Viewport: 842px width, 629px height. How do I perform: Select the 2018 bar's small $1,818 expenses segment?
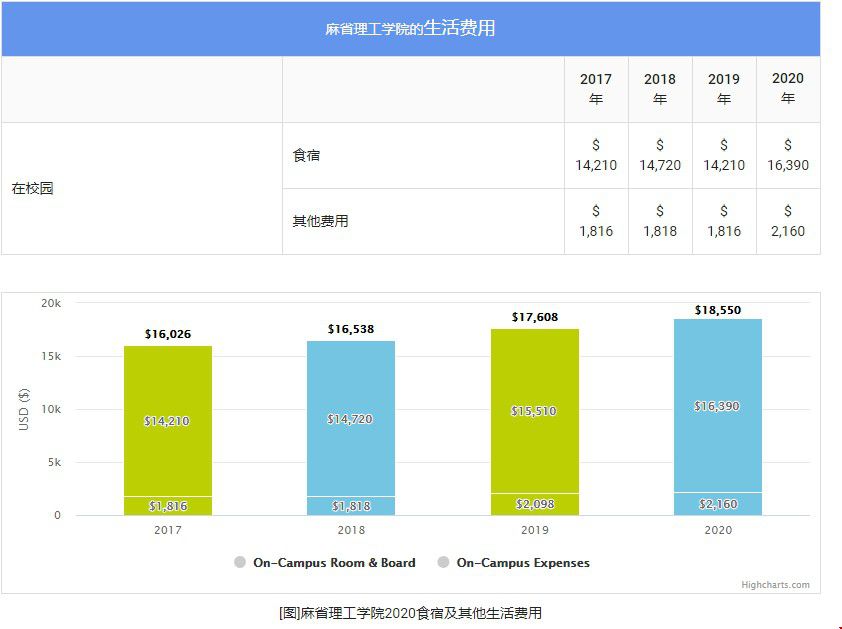click(x=351, y=506)
